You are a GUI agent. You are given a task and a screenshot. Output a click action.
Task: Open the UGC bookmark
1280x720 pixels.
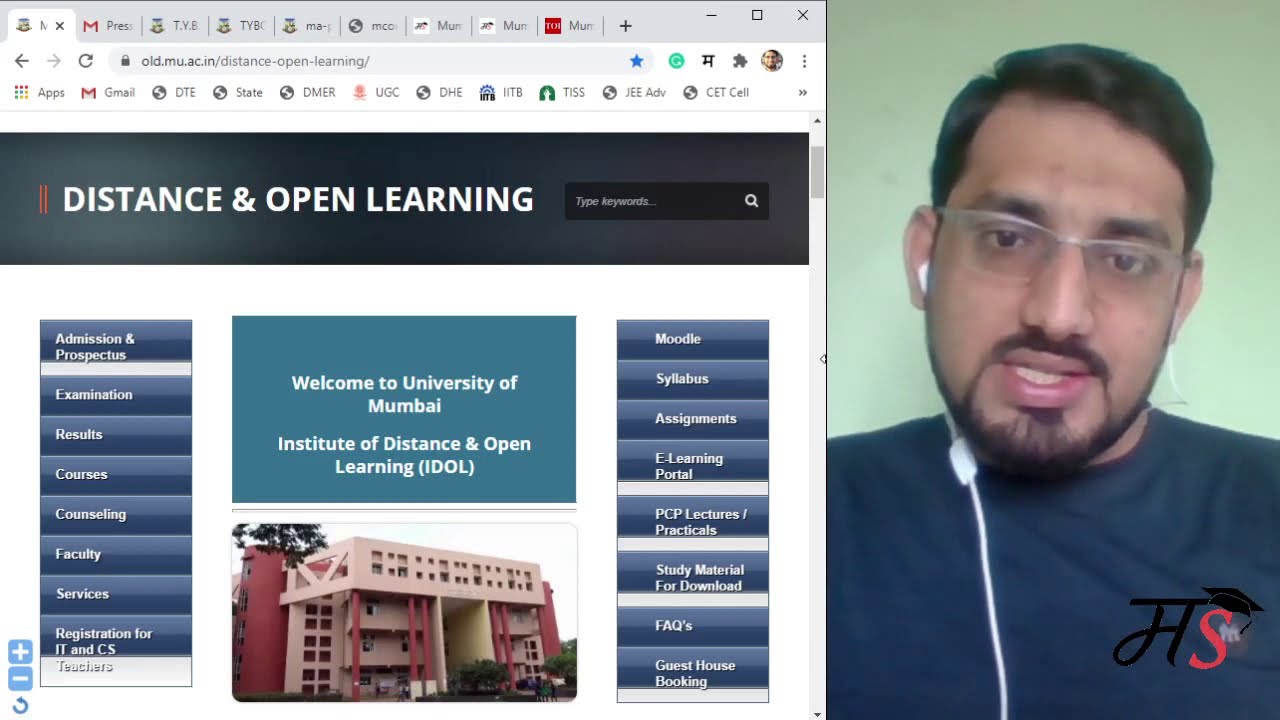coord(376,92)
